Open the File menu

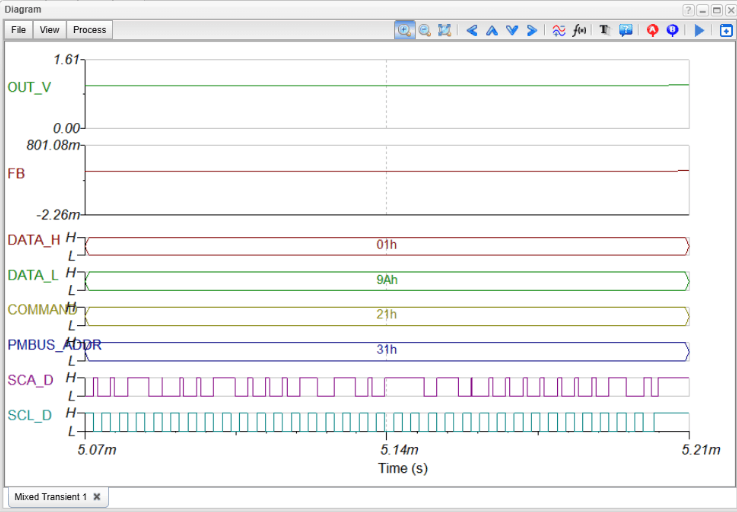pyautogui.click(x=18, y=30)
